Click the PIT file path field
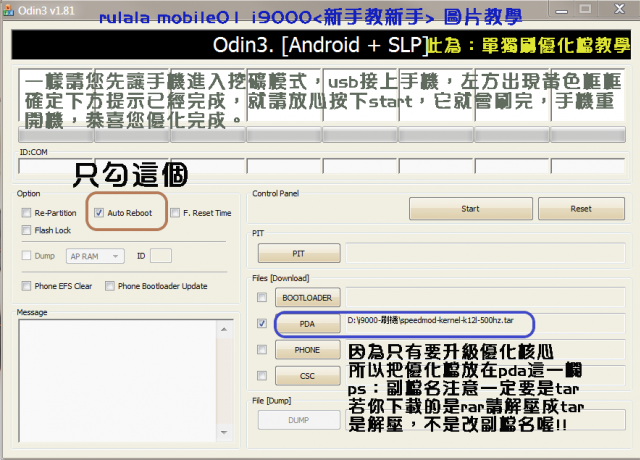The image size is (640, 460). click(x=485, y=253)
